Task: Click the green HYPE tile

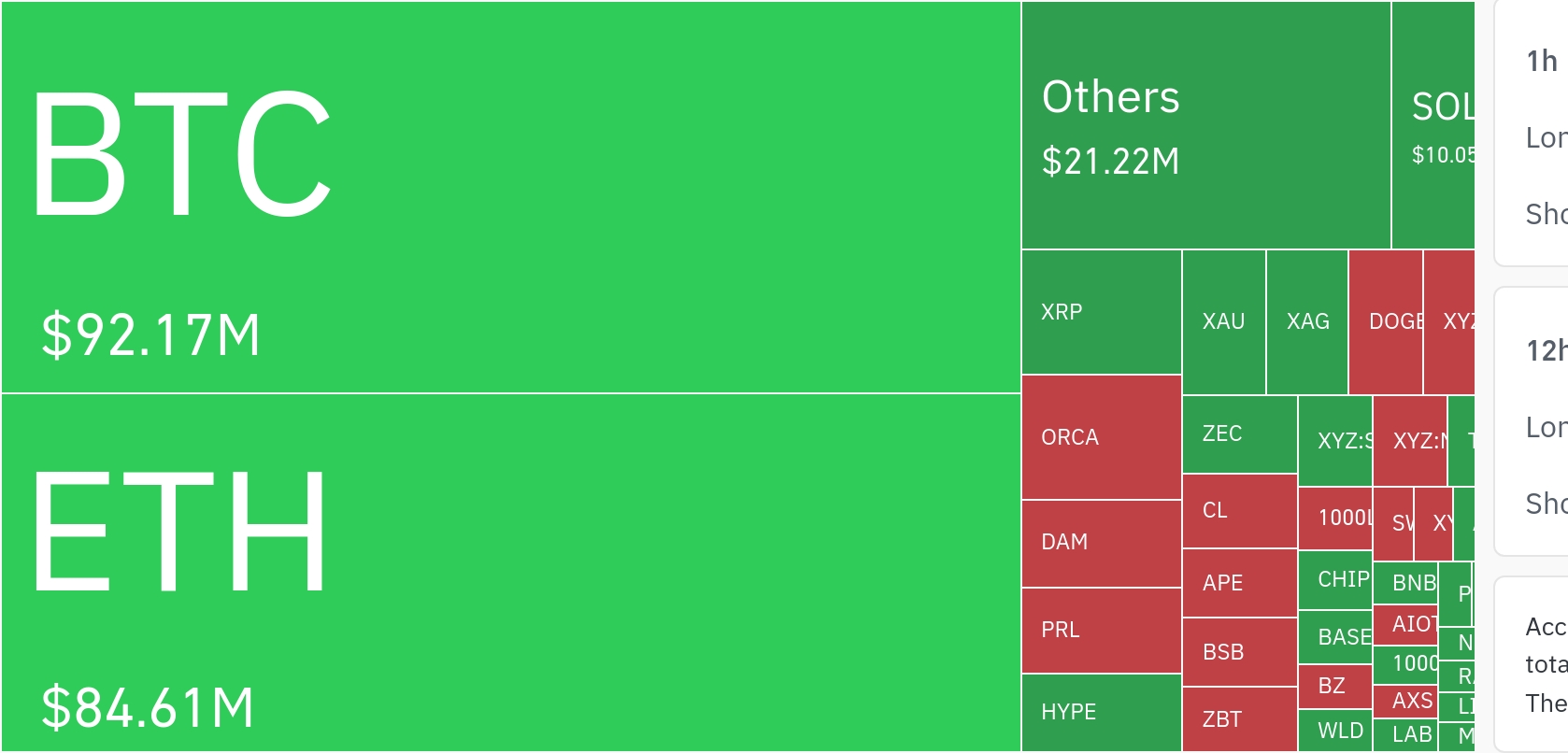Action: point(1101,712)
